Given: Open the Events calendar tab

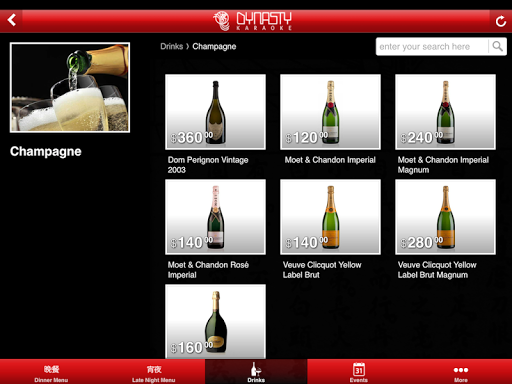Looking at the screenshot, I should [x=359, y=372].
